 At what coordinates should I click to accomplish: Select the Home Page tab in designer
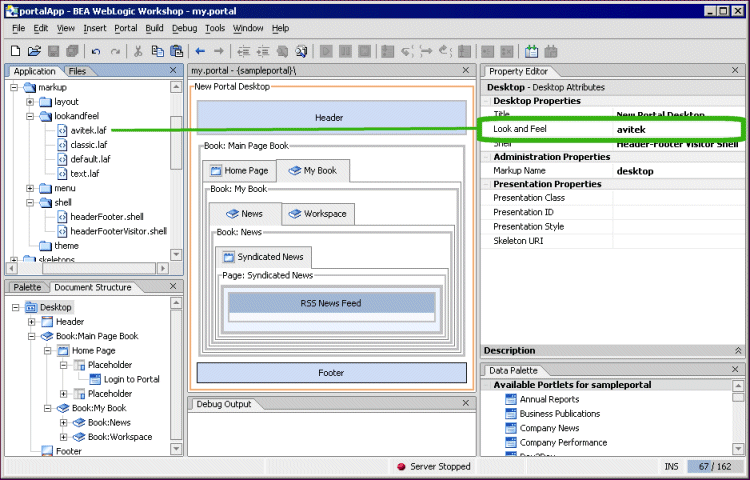[x=239, y=170]
